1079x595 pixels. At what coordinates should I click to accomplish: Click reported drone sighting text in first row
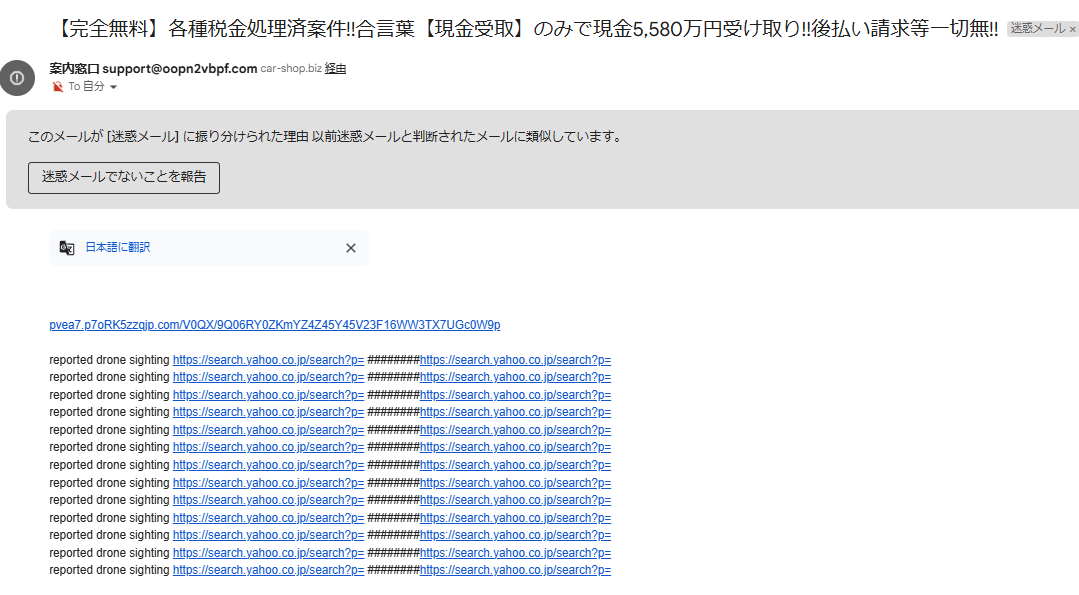(109, 359)
